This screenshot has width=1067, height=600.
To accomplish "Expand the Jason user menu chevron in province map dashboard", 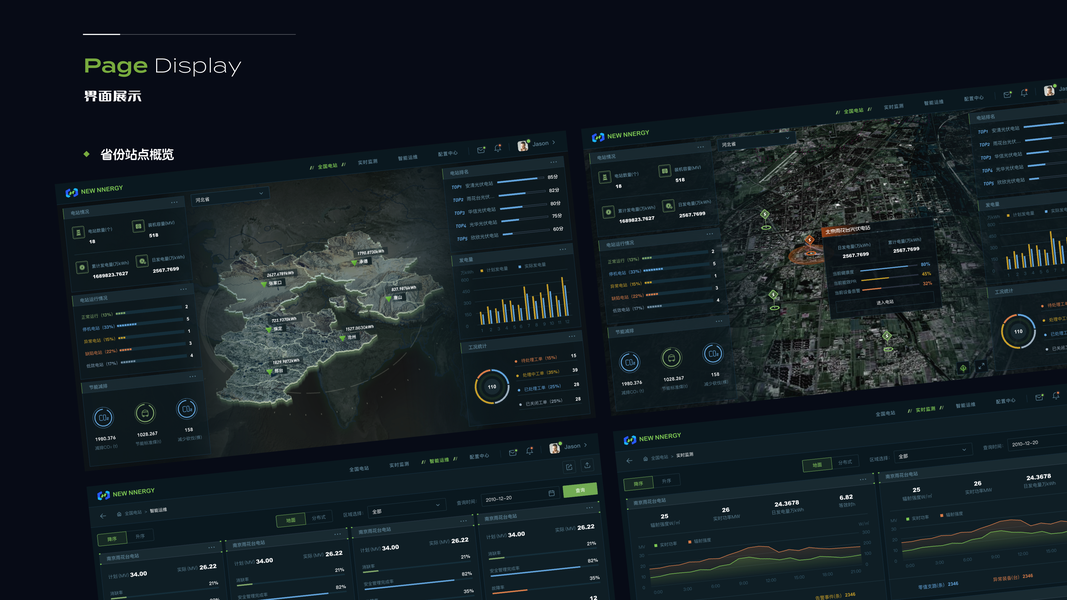I will tap(553, 143).
